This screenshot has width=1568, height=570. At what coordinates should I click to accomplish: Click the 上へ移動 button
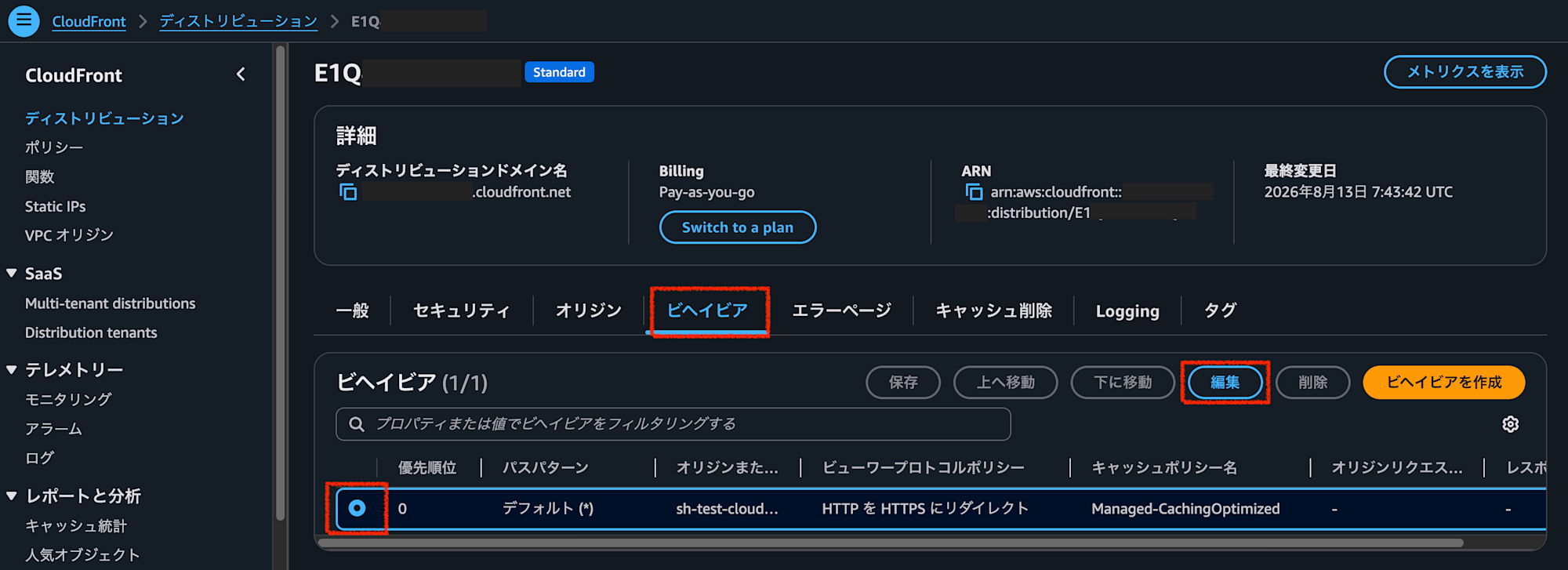(1006, 383)
